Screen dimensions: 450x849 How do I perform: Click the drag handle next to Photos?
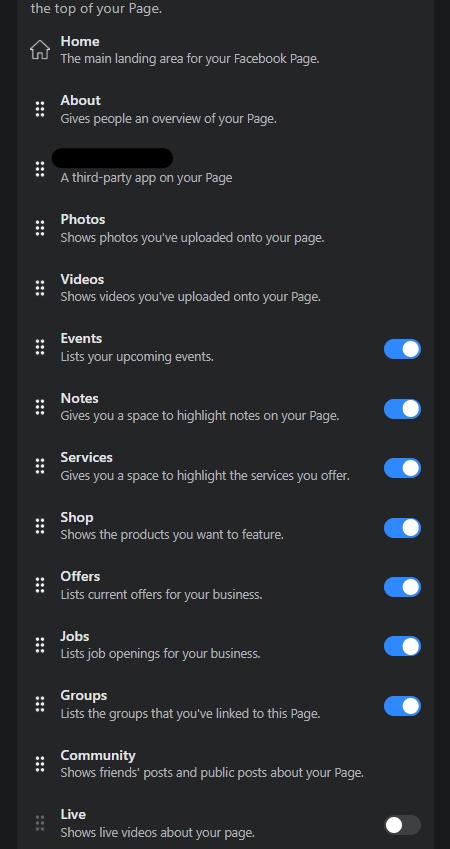tap(40, 228)
